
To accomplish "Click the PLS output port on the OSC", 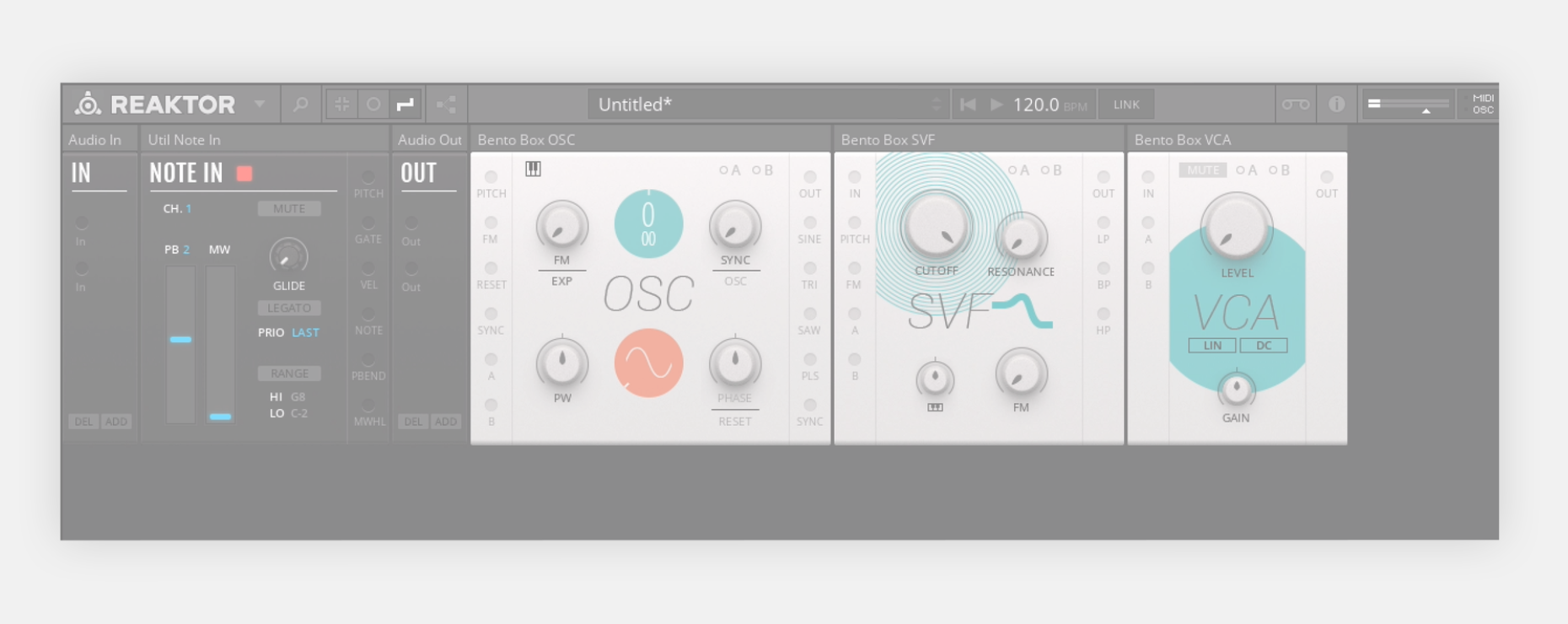I will pos(809,359).
